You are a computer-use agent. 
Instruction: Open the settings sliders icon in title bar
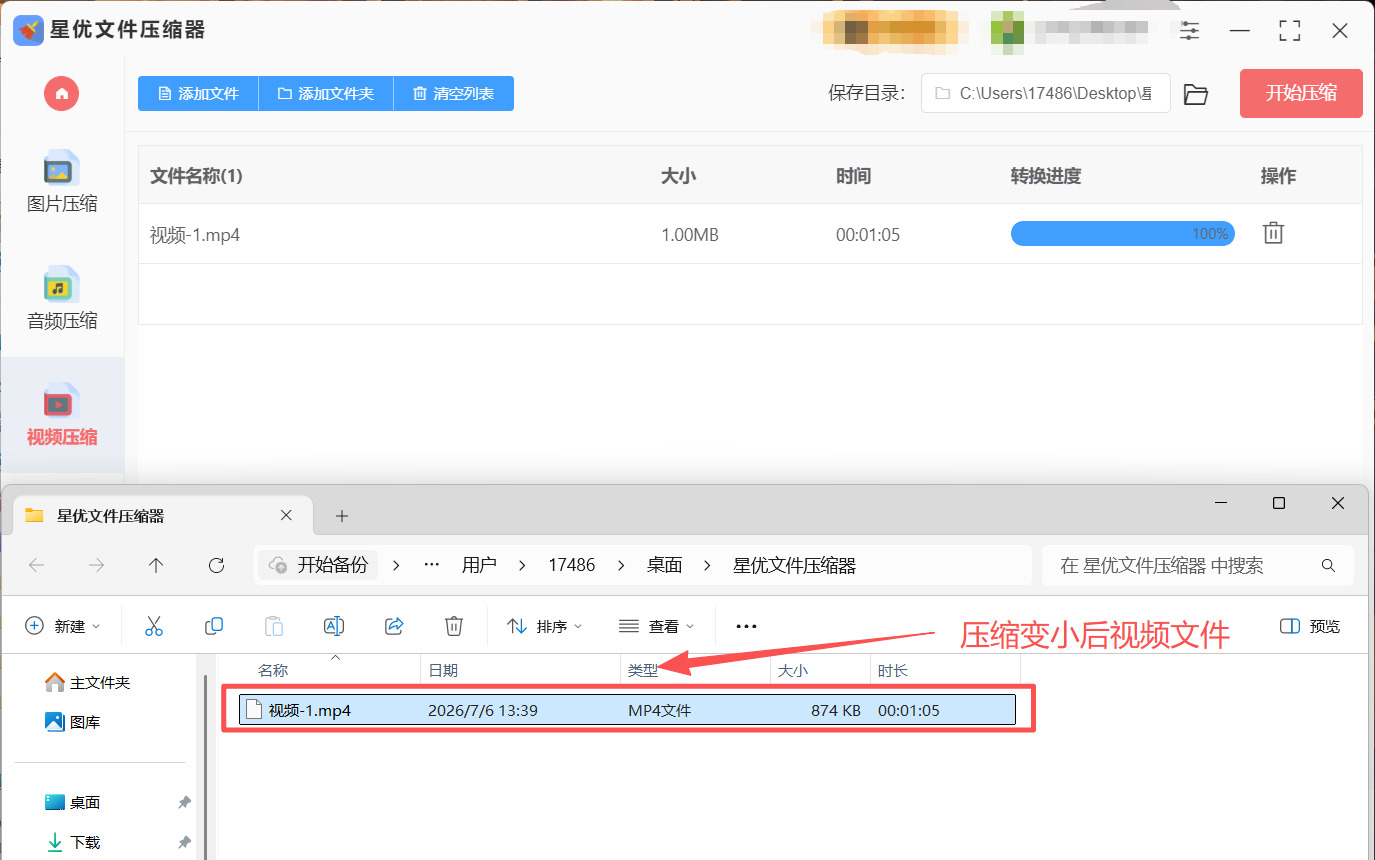[x=1189, y=30]
